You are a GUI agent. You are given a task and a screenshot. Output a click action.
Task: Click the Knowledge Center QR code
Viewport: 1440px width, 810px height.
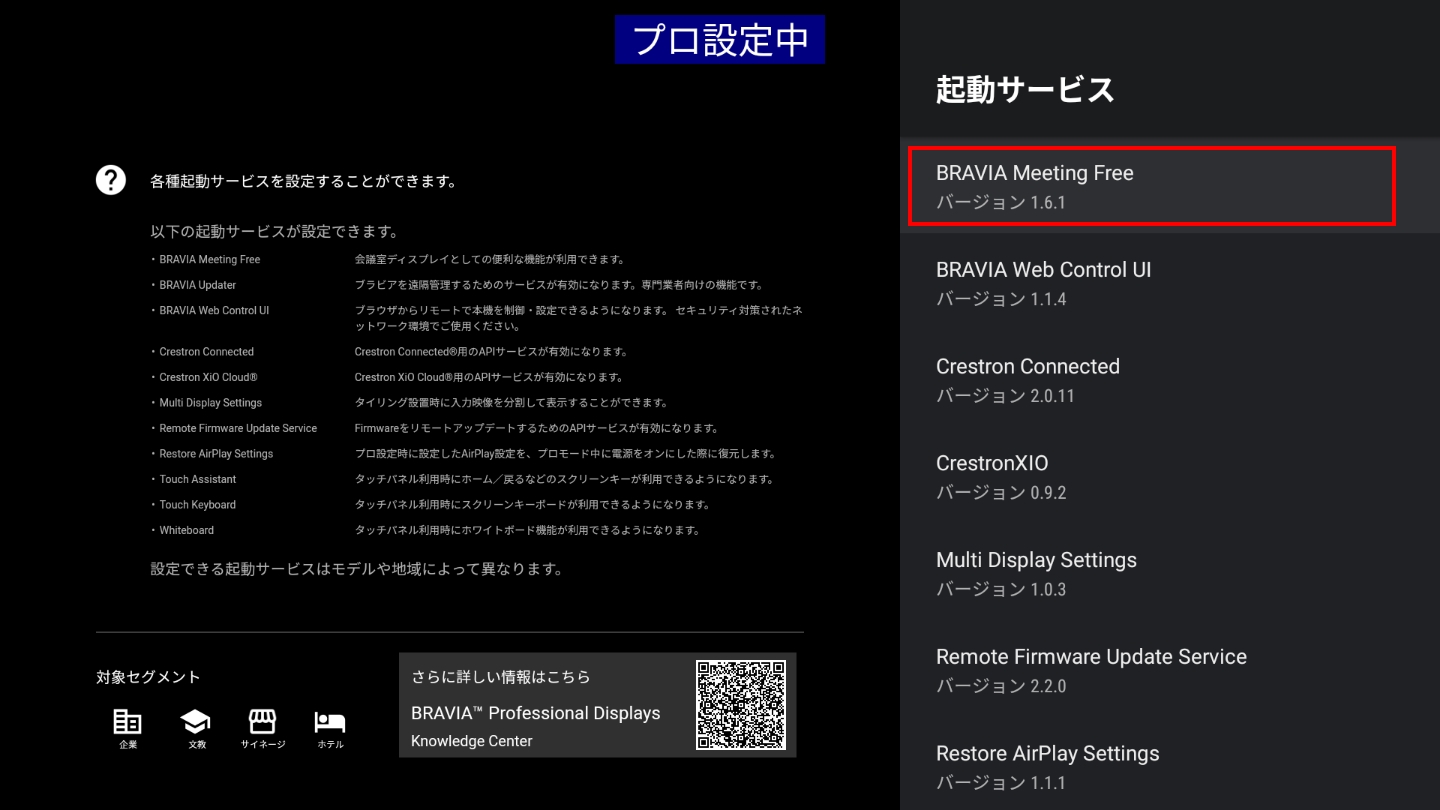click(x=741, y=705)
